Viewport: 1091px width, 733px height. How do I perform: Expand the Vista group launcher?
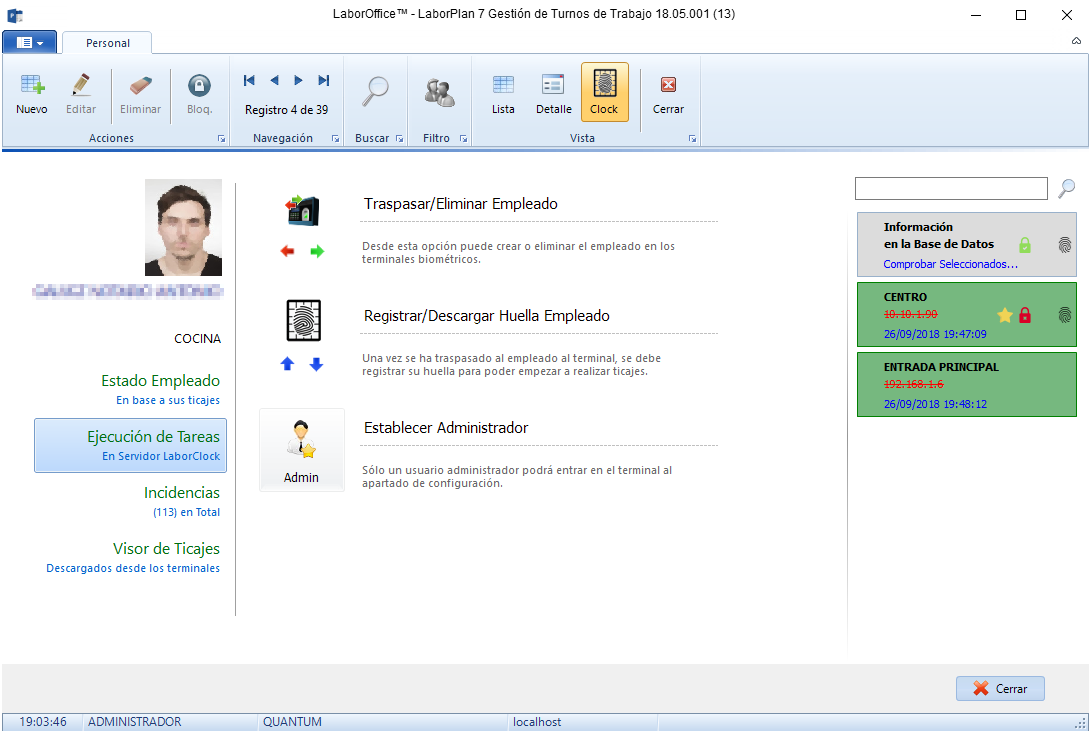pyautogui.click(x=692, y=139)
